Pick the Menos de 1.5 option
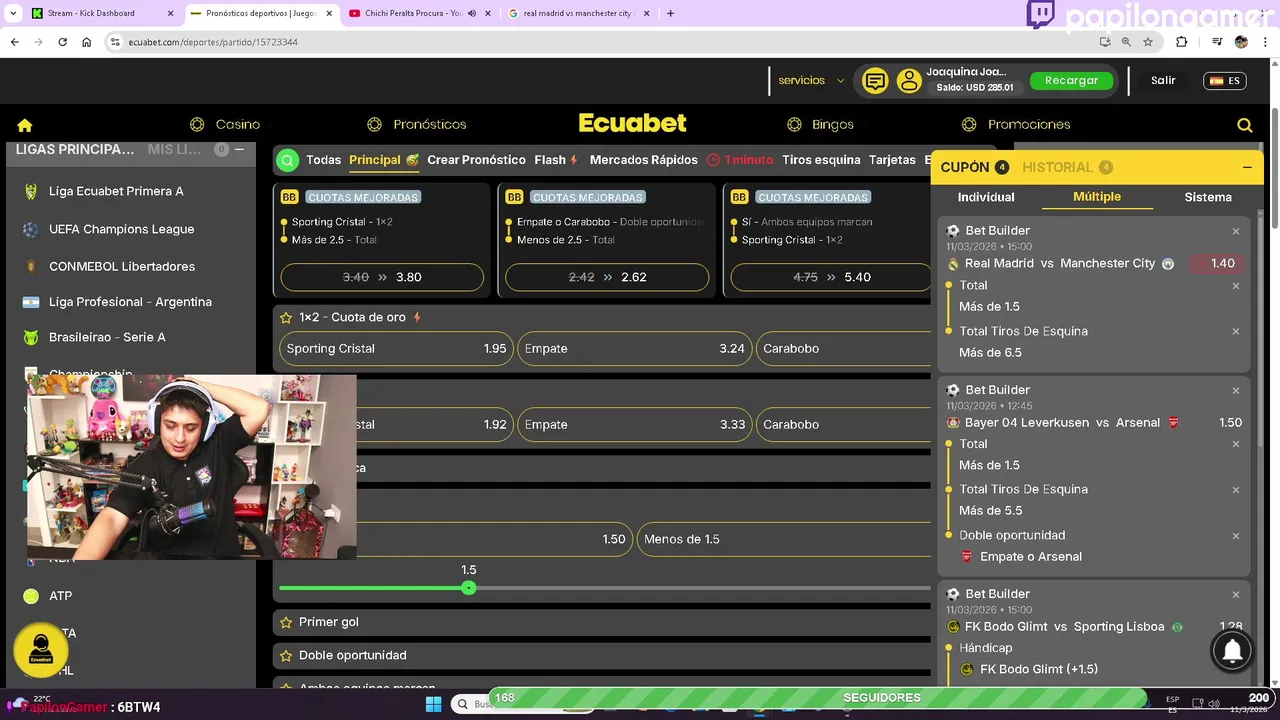Image resolution: width=1280 pixels, height=720 pixels. point(785,539)
